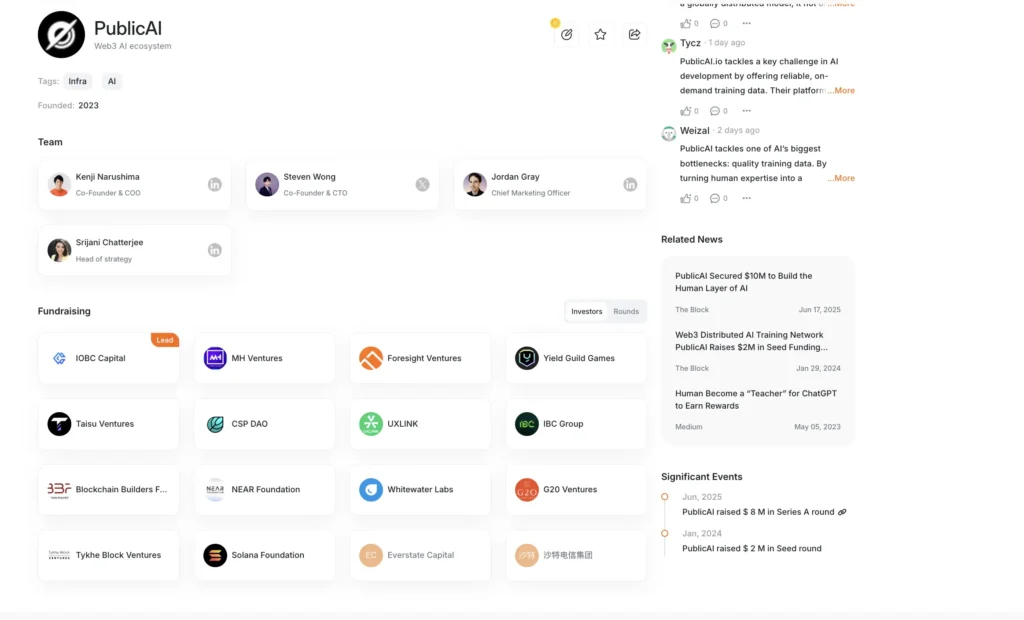The width and height of the screenshot is (1024, 620).
Task: Click the Whitewater Labs logo
Action: pyautogui.click(x=371, y=489)
